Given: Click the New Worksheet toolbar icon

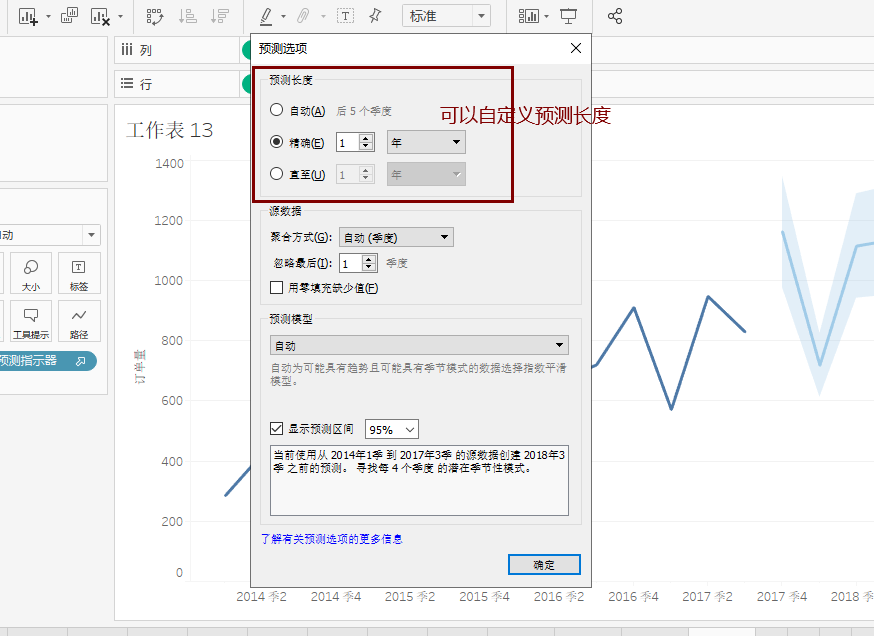Looking at the screenshot, I should (27, 16).
